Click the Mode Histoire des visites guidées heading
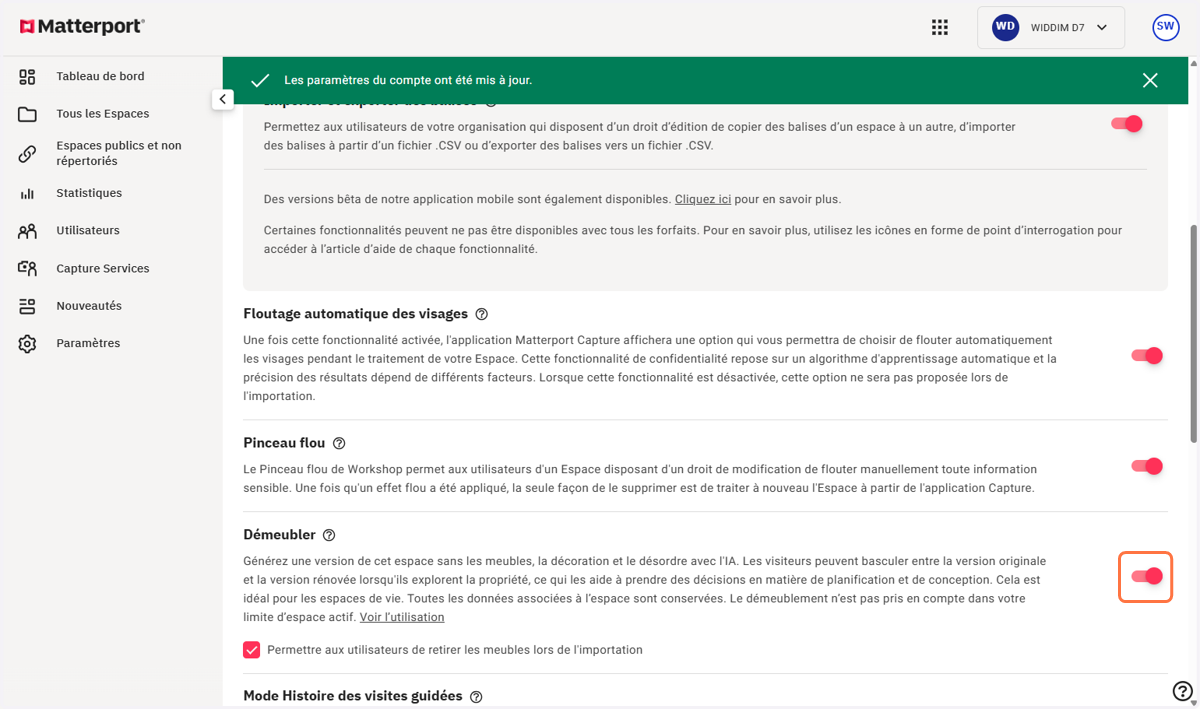Screen dimensions: 1200x709 click(353, 695)
